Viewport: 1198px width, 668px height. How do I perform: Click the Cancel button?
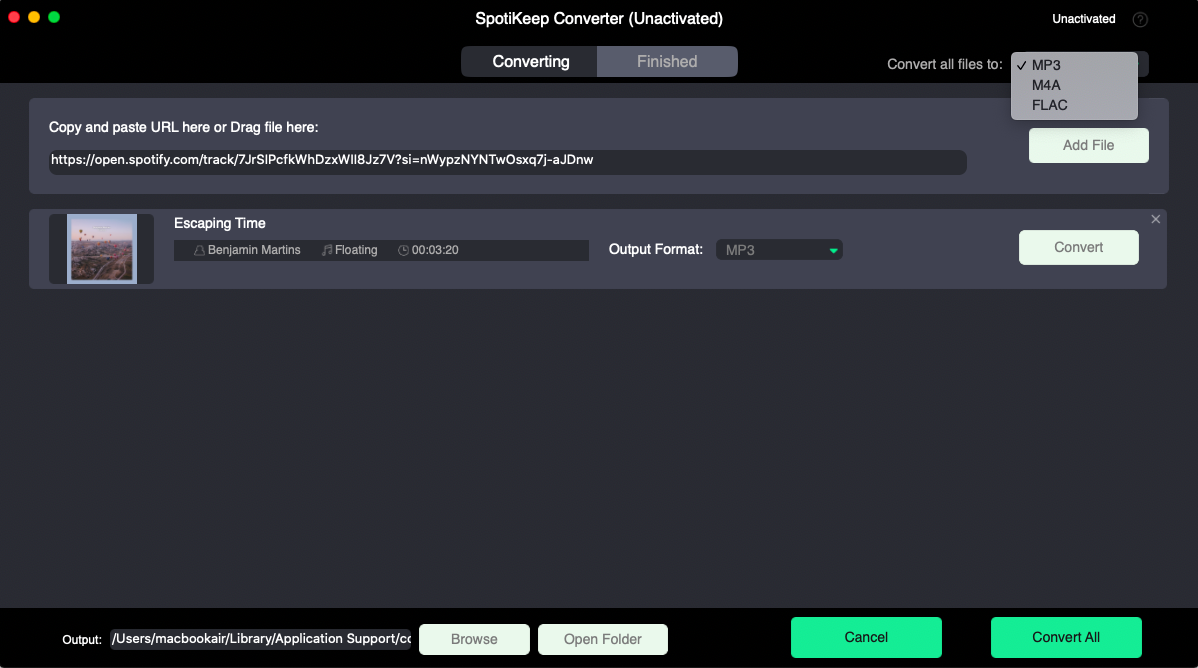coord(866,637)
